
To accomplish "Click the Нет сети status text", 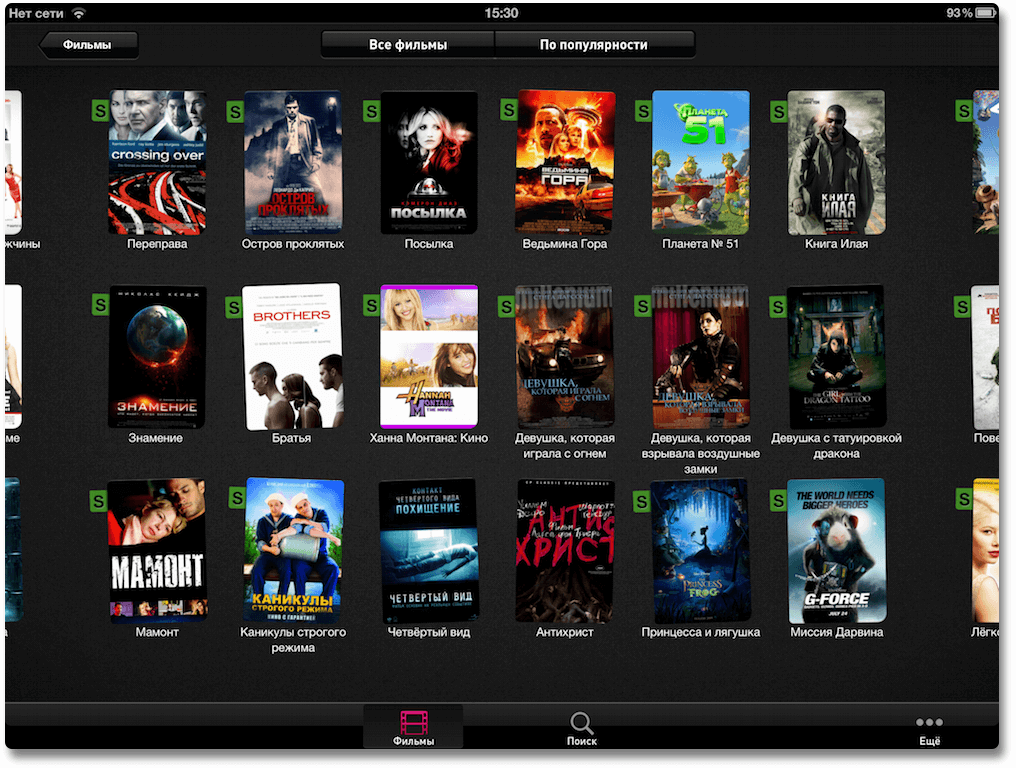I will coord(36,13).
